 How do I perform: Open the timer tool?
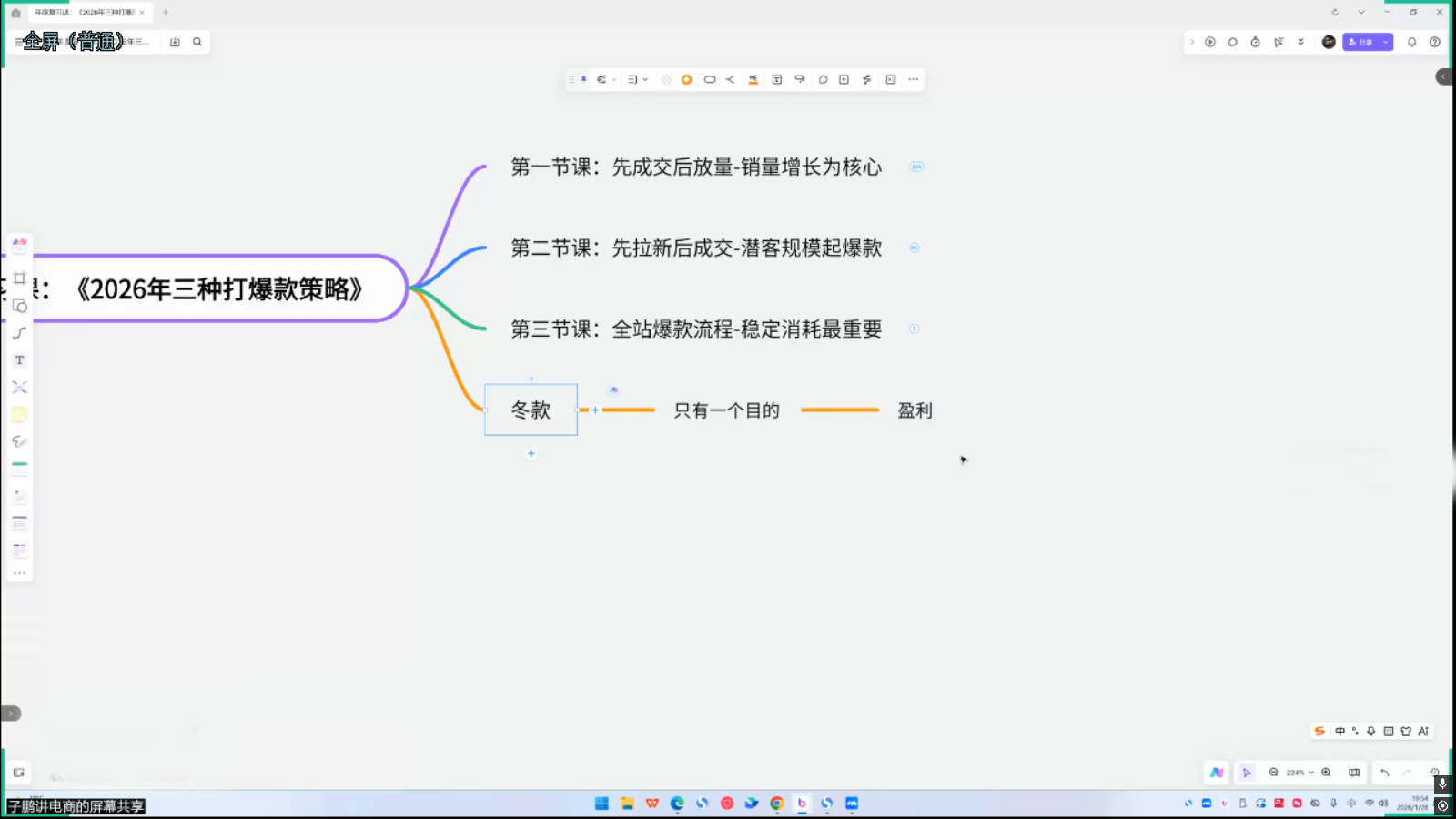(x=1255, y=42)
